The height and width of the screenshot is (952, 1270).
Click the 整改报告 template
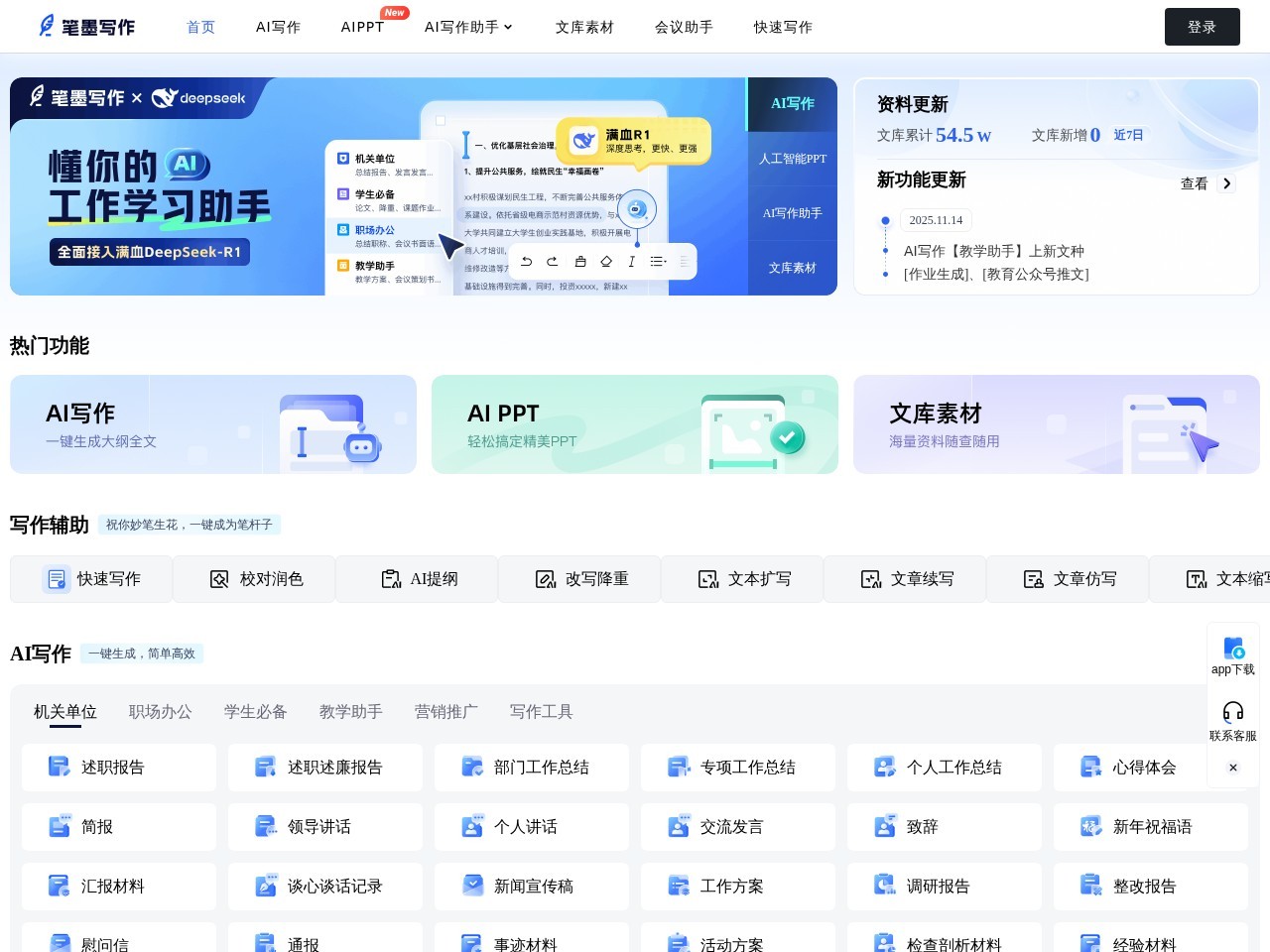tap(1151, 887)
